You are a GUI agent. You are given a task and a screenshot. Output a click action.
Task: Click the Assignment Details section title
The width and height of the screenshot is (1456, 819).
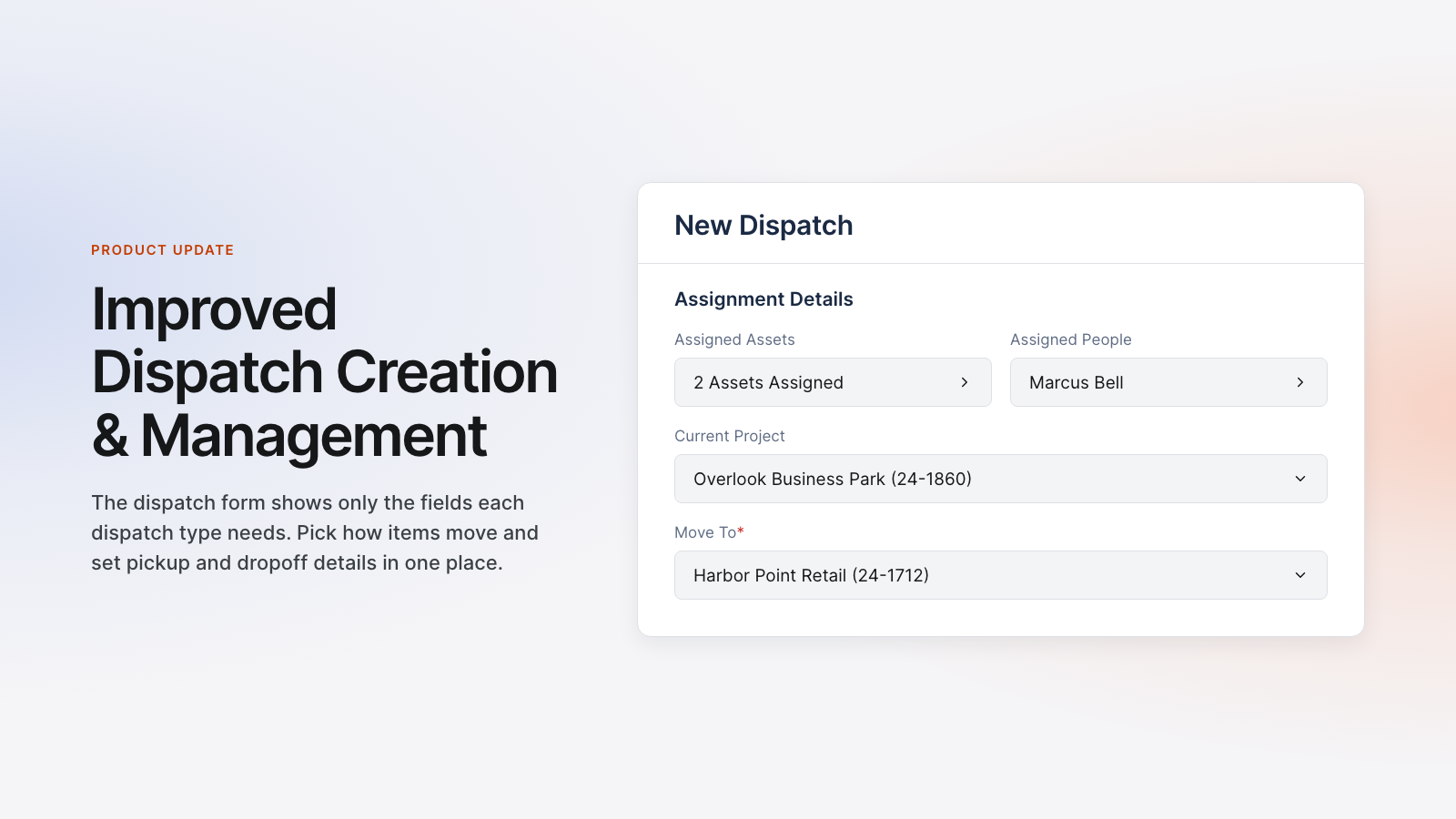coord(763,299)
